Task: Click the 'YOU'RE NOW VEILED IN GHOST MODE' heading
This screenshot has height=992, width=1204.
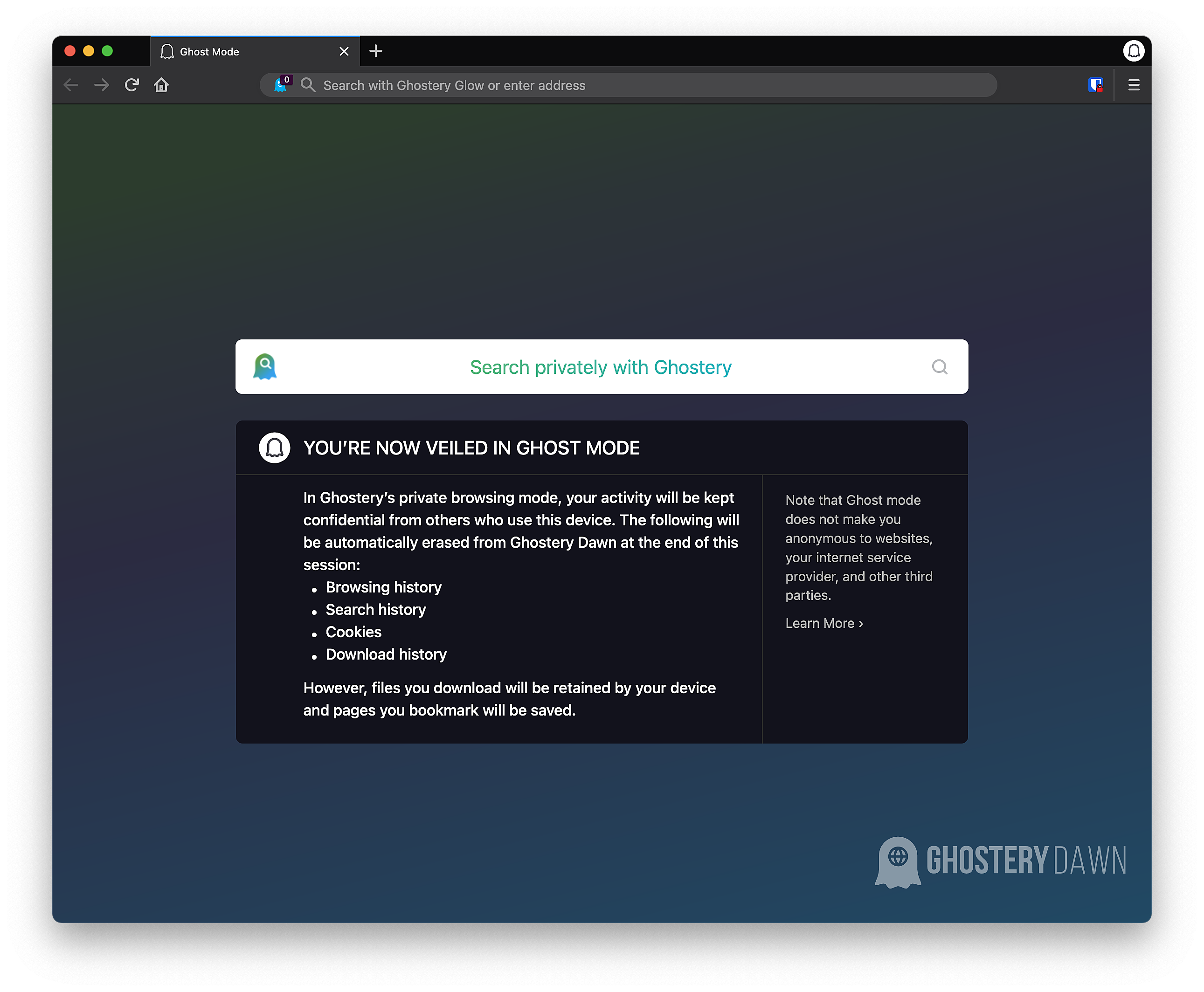Action: point(471,448)
